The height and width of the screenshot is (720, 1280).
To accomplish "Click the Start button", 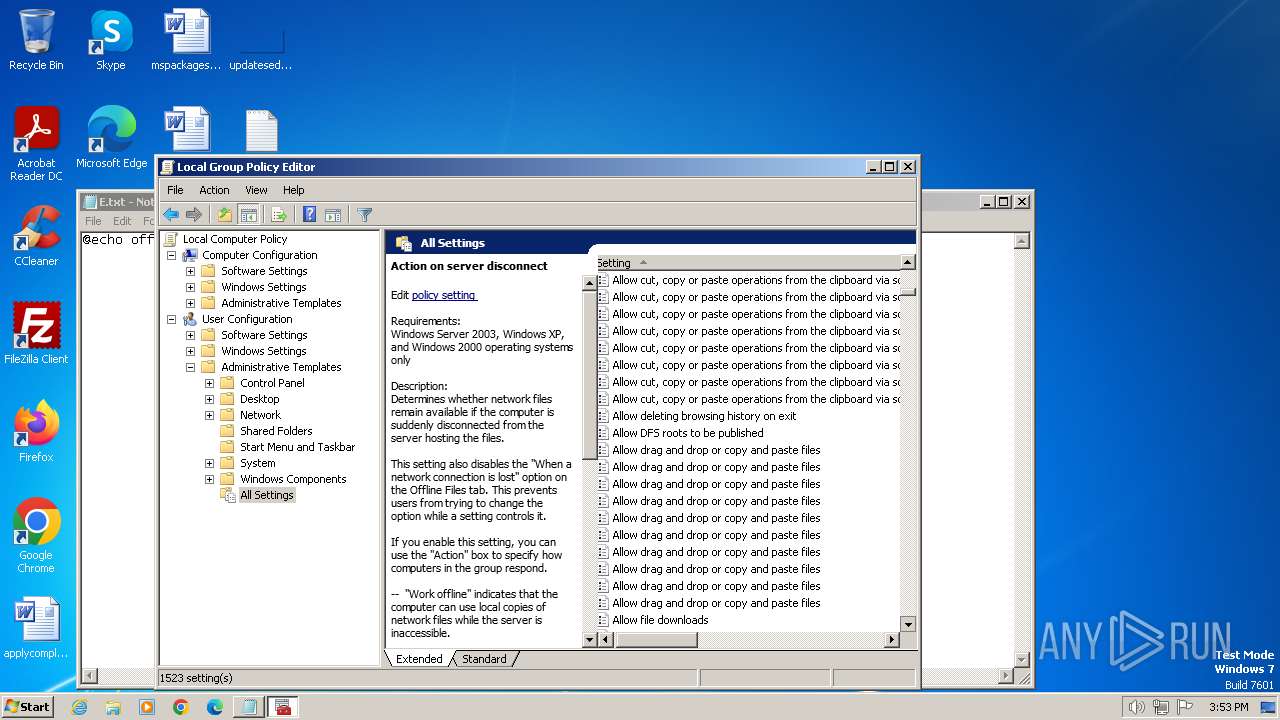I will click(x=28, y=706).
